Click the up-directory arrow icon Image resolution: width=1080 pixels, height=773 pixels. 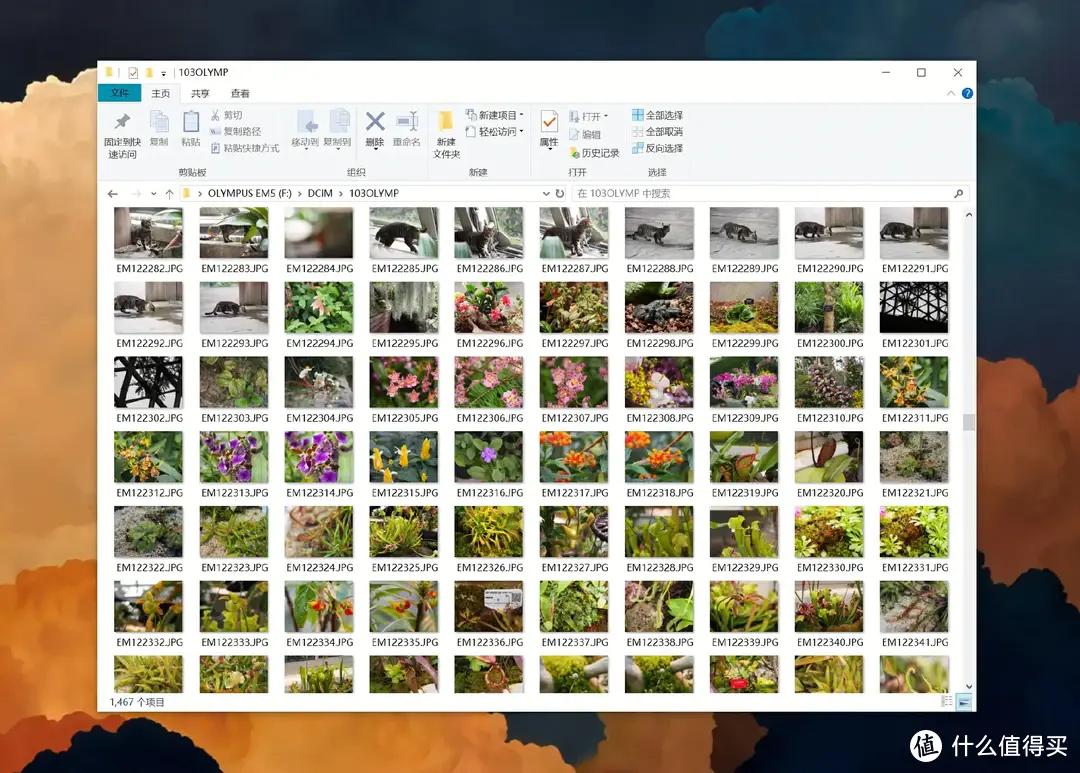[169, 194]
